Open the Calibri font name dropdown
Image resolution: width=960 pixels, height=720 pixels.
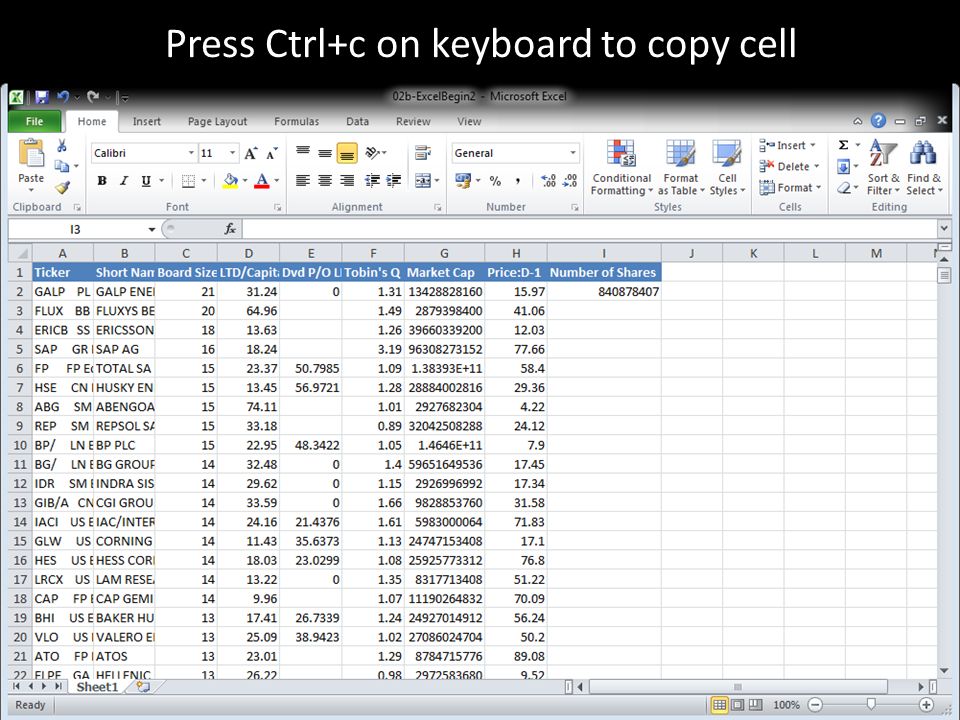pyautogui.click(x=191, y=153)
